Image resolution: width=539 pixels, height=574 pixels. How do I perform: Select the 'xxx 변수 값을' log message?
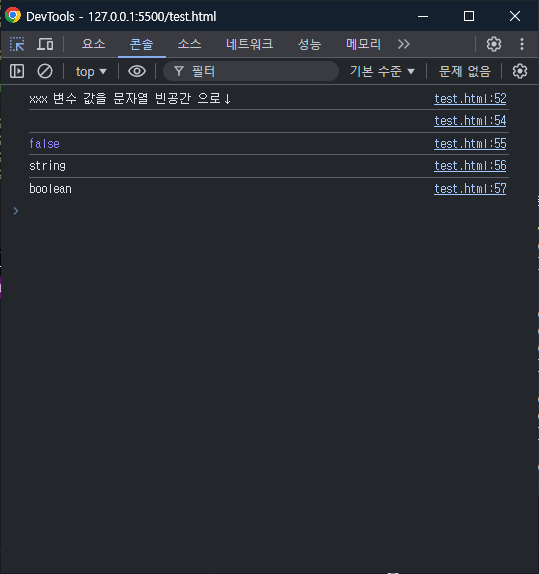tap(130, 98)
